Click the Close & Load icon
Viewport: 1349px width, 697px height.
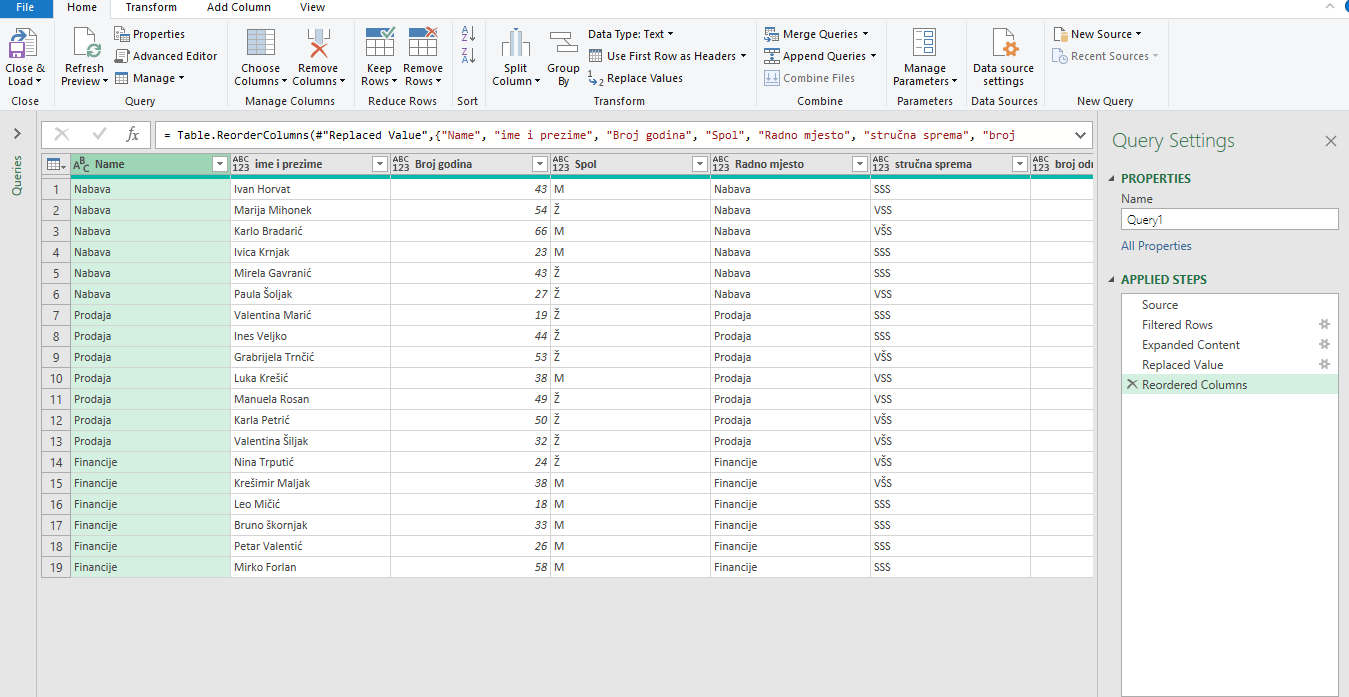(24, 45)
